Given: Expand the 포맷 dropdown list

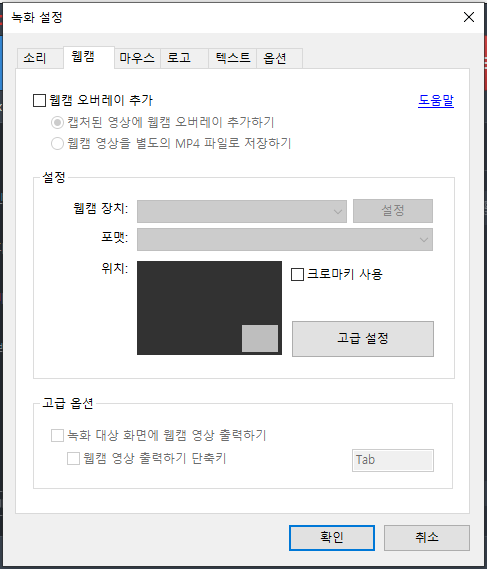Looking at the screenshot, I should (285, 240).
